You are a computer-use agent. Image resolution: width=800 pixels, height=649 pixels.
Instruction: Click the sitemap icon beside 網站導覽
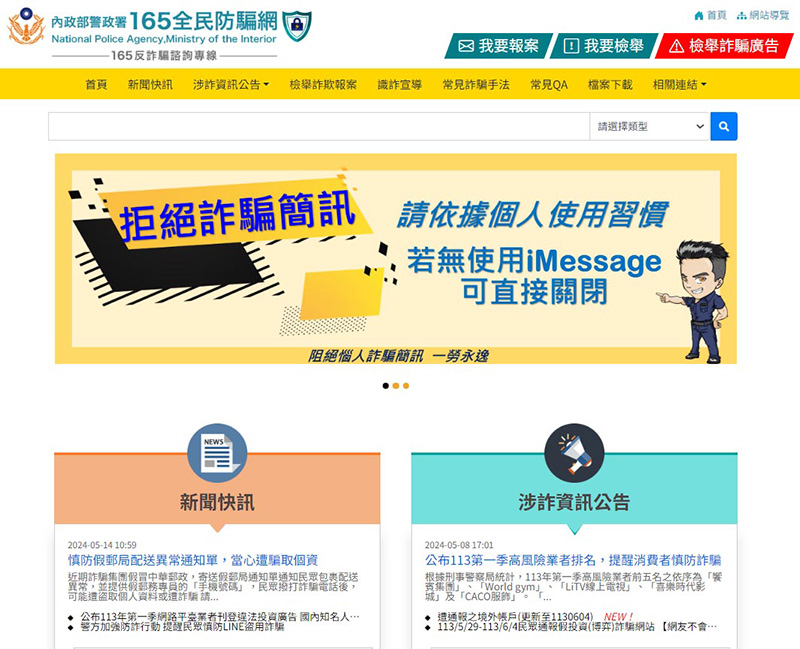[x=741, y=15]
